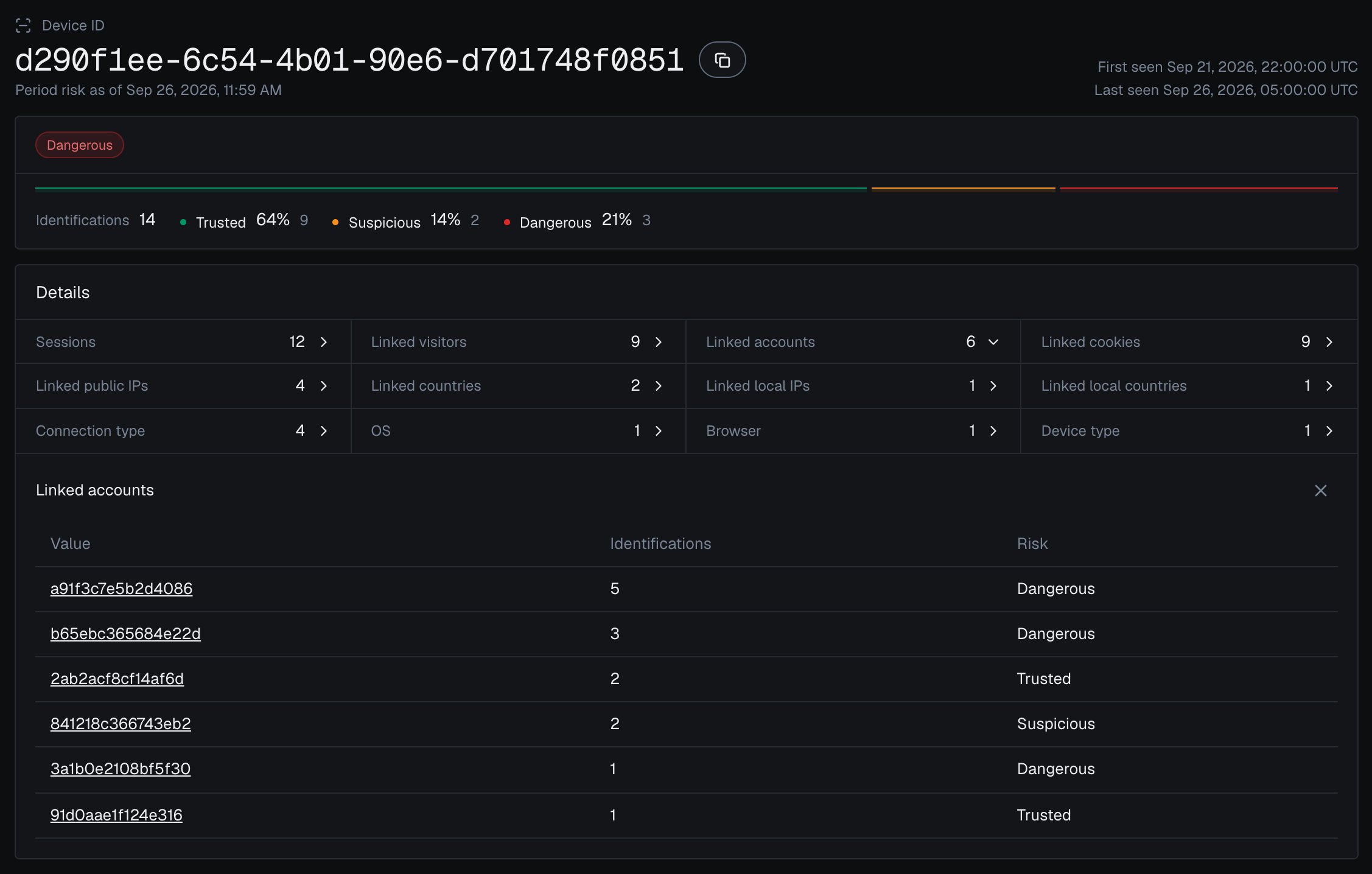Screen dimensions: 1372x874
Task: Open account 841218c366743eb2
Action: pos(121,724)
